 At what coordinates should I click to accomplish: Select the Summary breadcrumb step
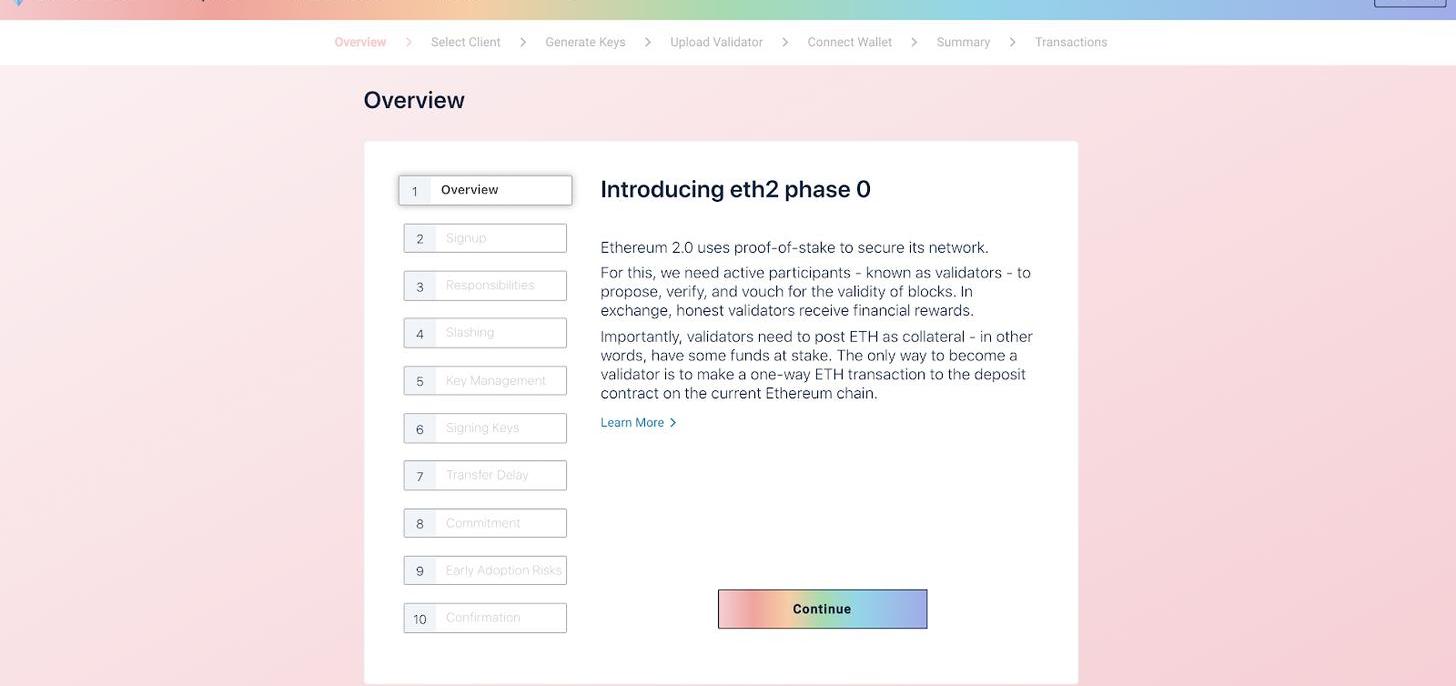point(963,42)
